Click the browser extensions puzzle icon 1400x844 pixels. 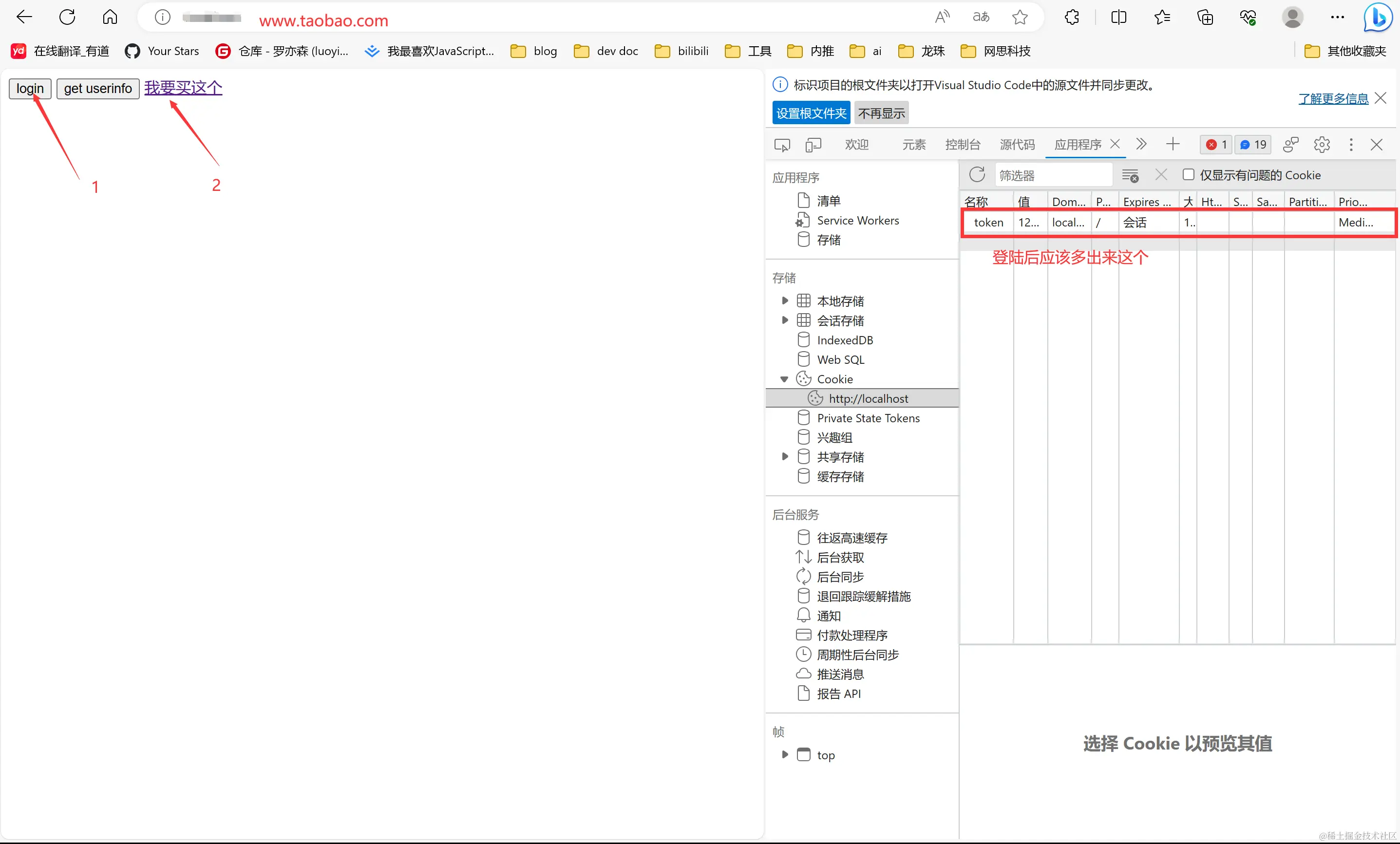(1072, 18)
